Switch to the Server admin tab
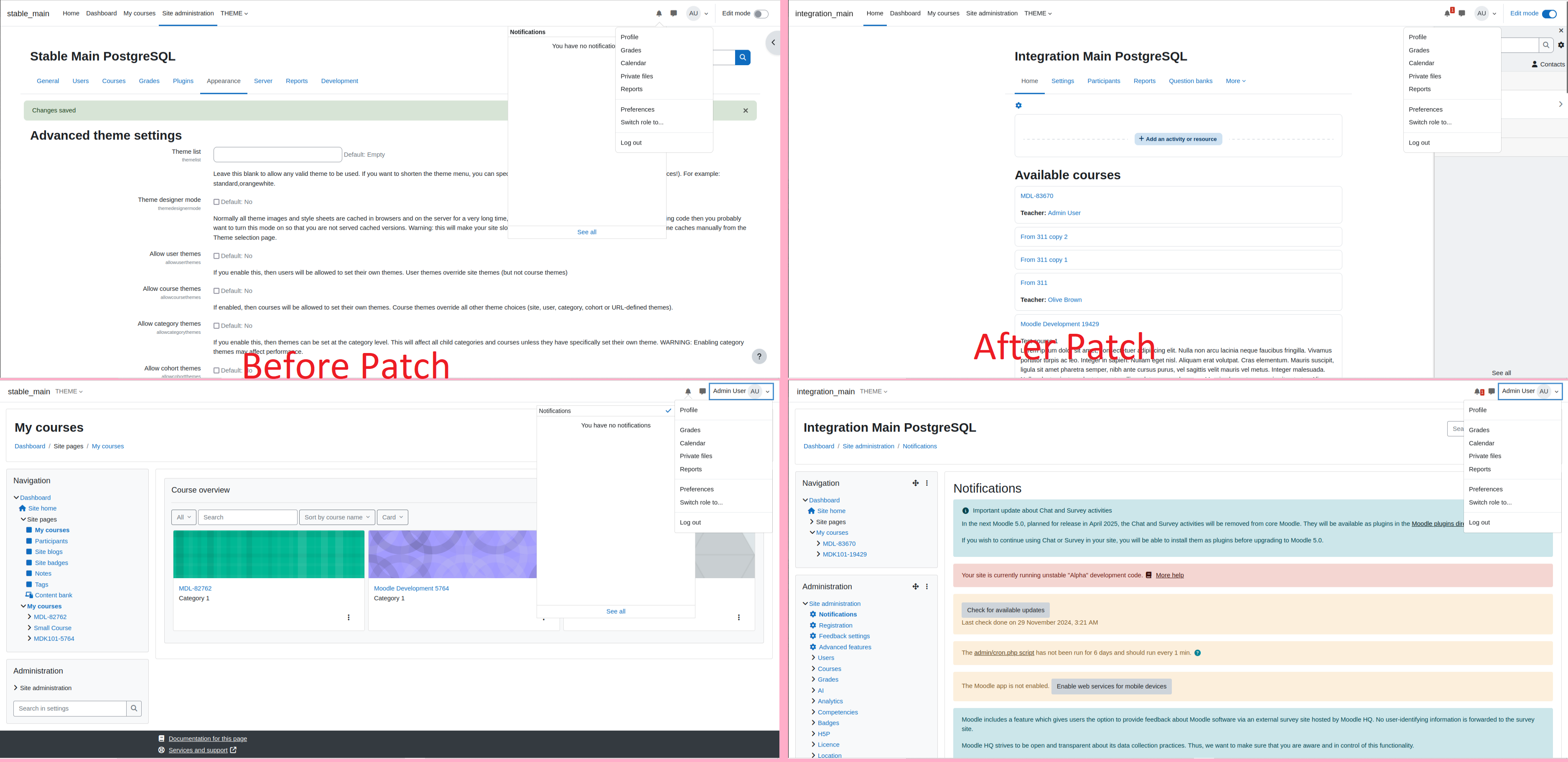 coord(263,81)
